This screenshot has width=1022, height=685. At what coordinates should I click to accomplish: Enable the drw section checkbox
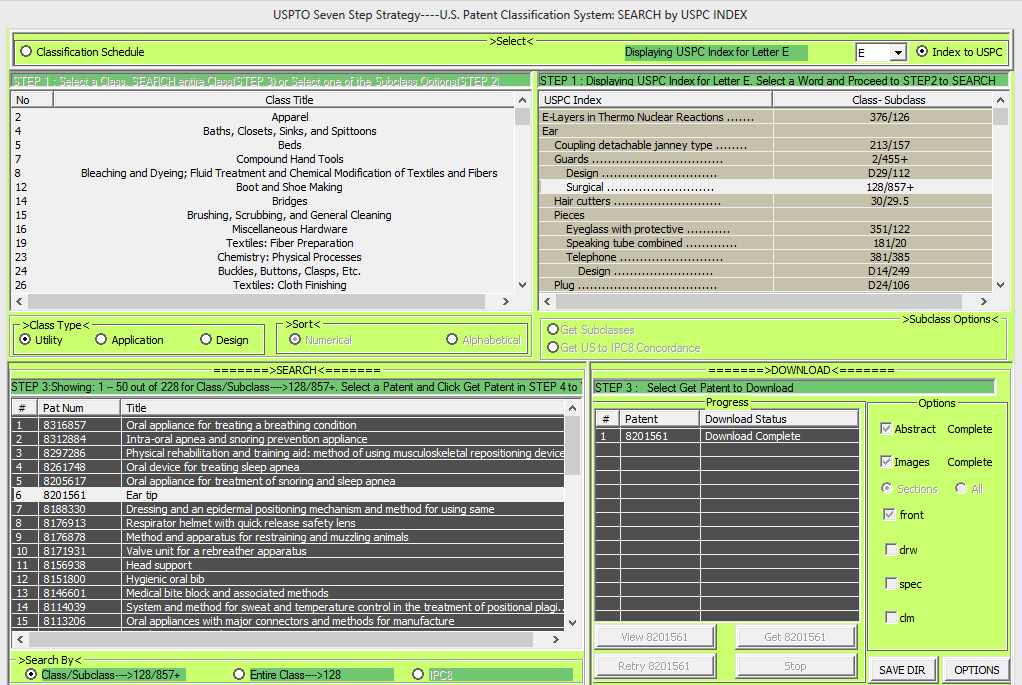891,549
